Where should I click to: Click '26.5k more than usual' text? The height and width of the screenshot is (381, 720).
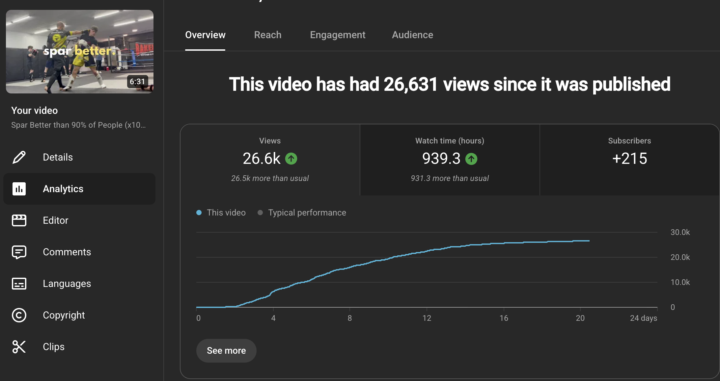click(x=270, y=178)
